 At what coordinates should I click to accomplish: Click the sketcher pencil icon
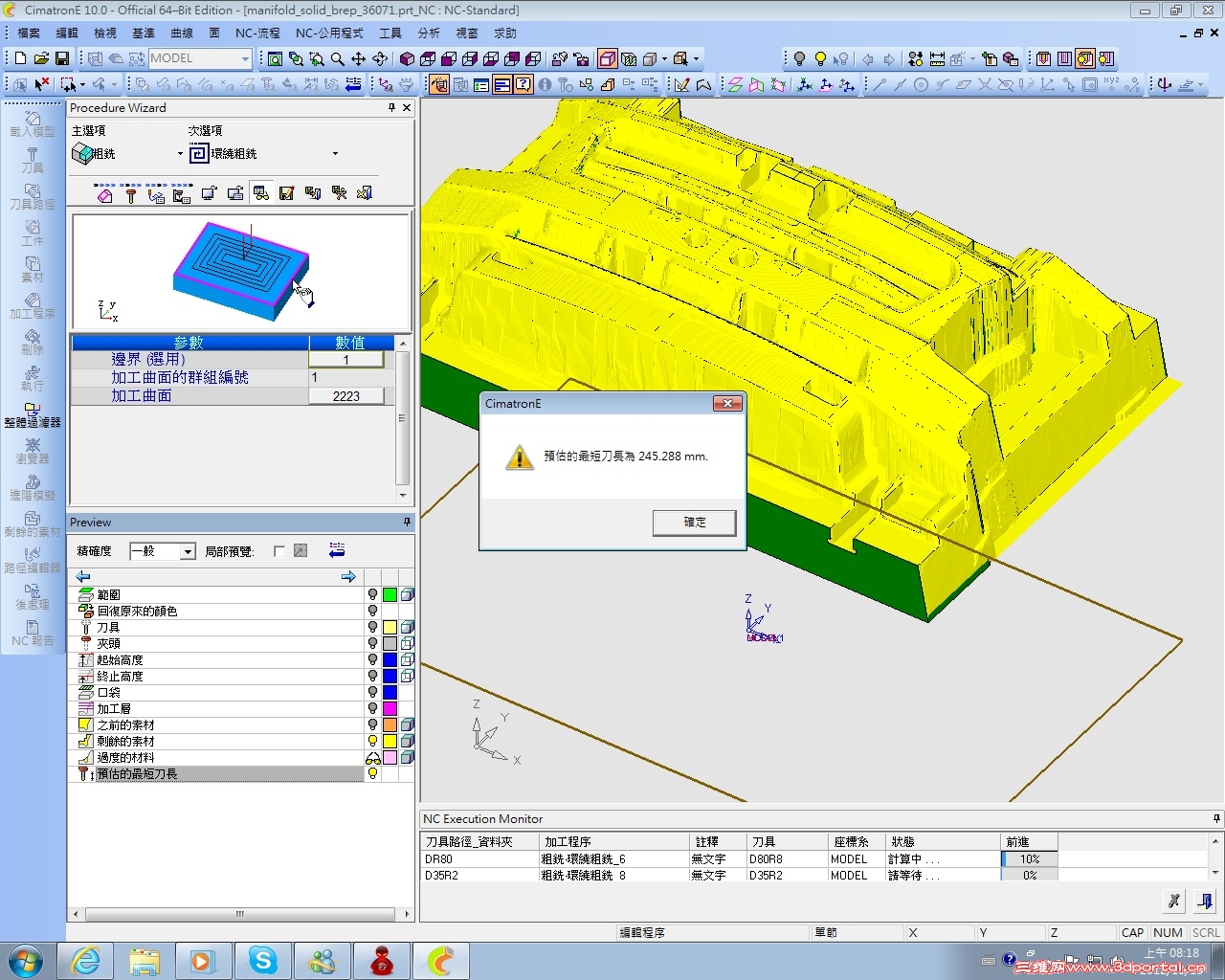click(682, 84)
